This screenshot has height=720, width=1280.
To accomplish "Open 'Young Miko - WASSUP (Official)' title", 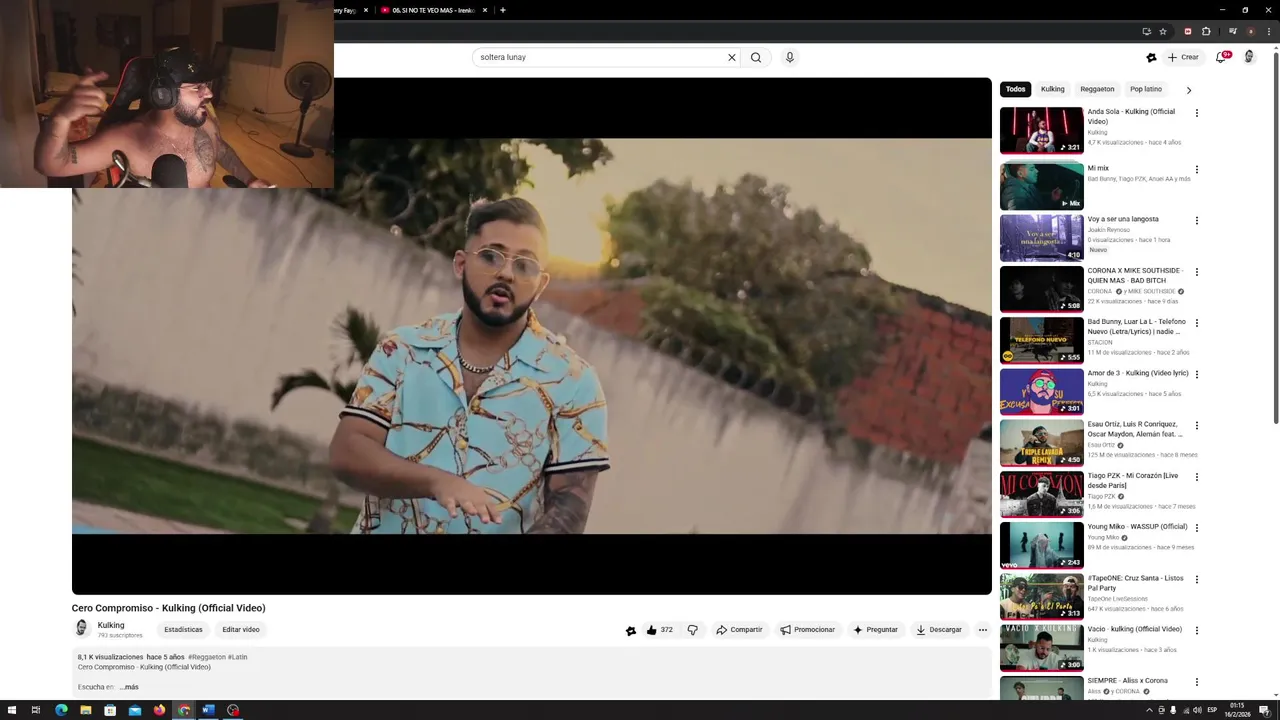I will click(1137, 526).
